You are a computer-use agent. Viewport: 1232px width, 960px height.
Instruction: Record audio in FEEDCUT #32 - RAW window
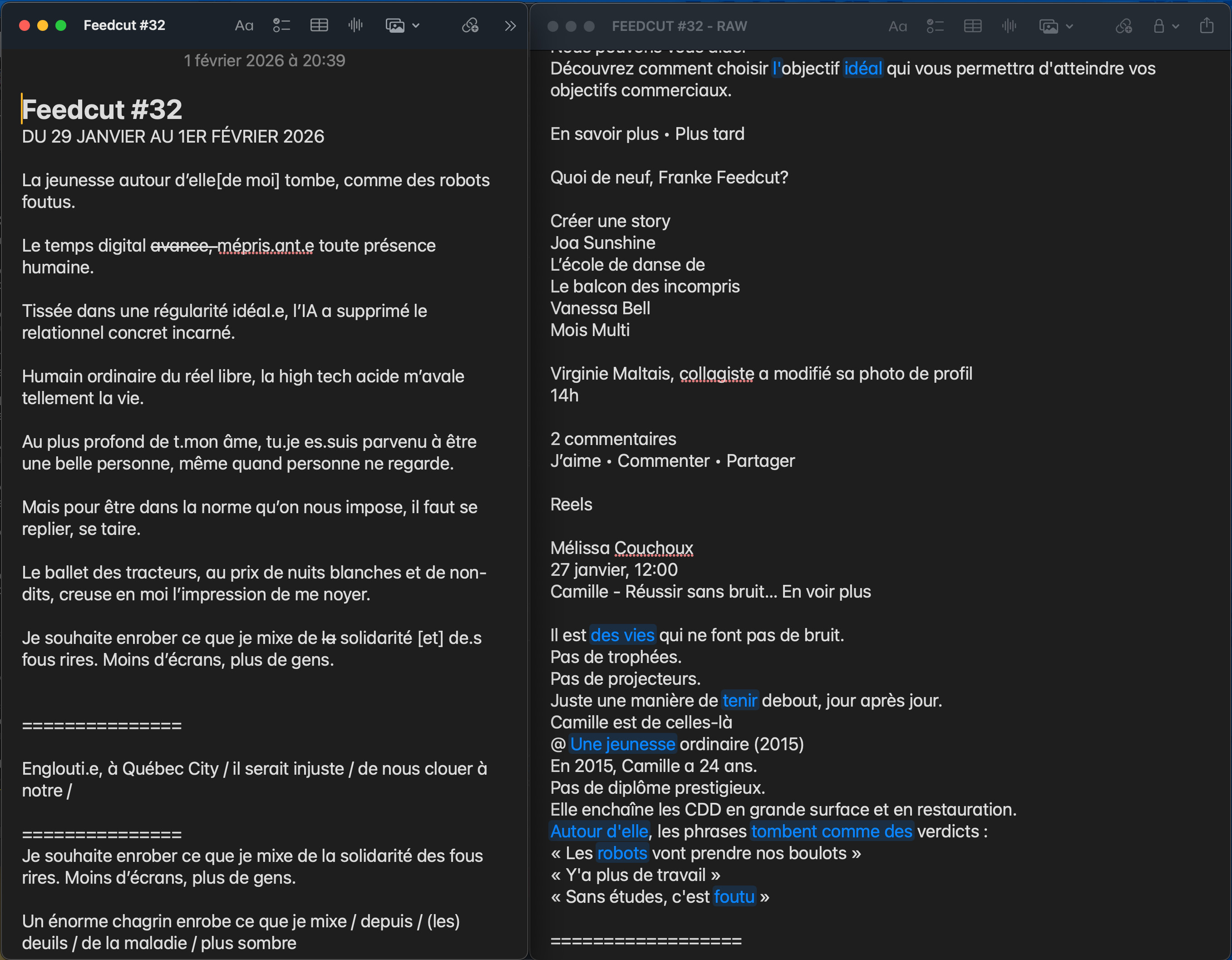point(1009,26)
